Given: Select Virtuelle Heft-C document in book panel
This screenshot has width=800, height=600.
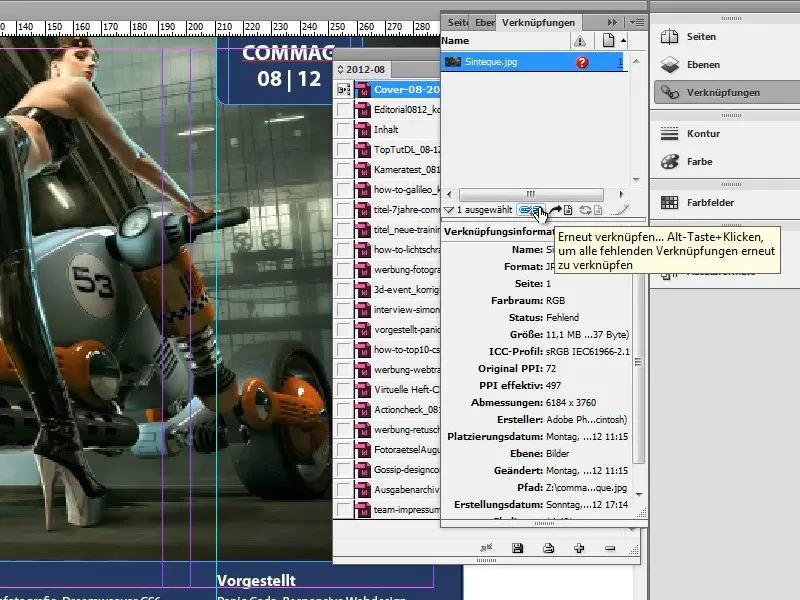Looking at the screenshot, I should point(397,390).
